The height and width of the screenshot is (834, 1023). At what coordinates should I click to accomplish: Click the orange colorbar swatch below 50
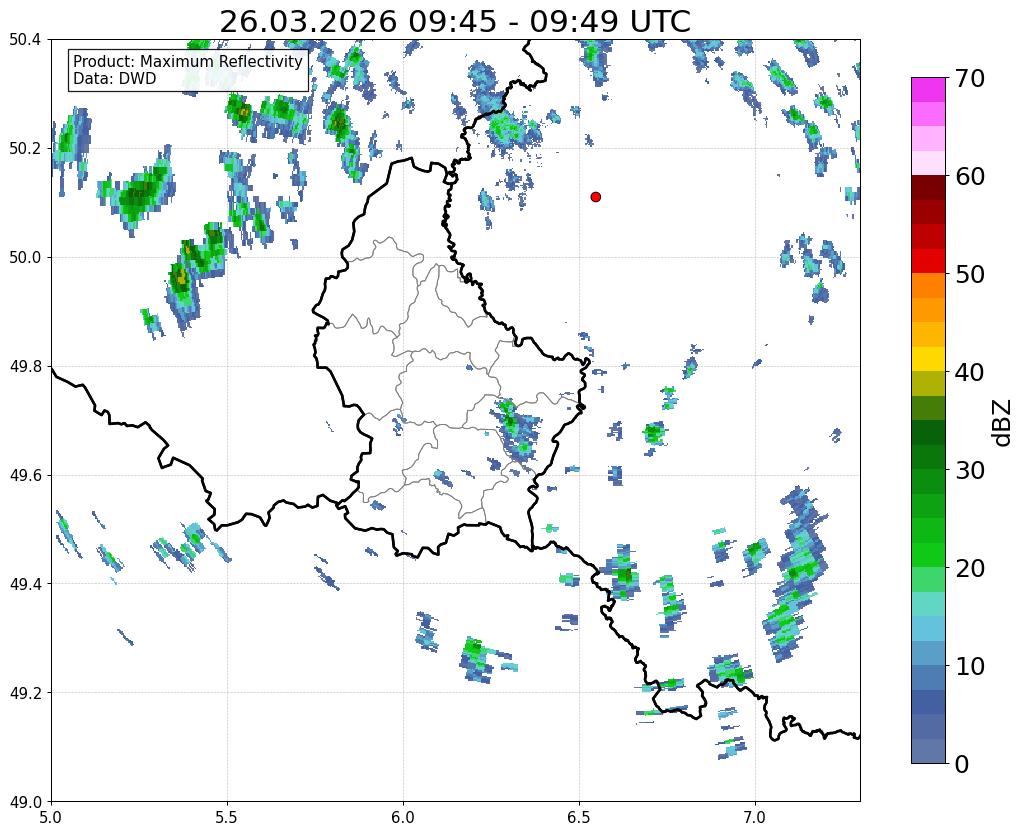(928, 286)
